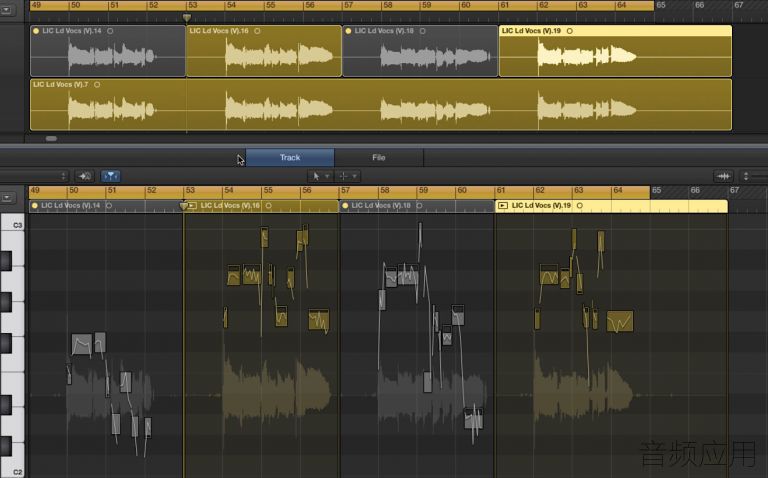768x478 pixels.
Task: Select the first mid-height gold note in region .16
Action: (x=234, y=275)
